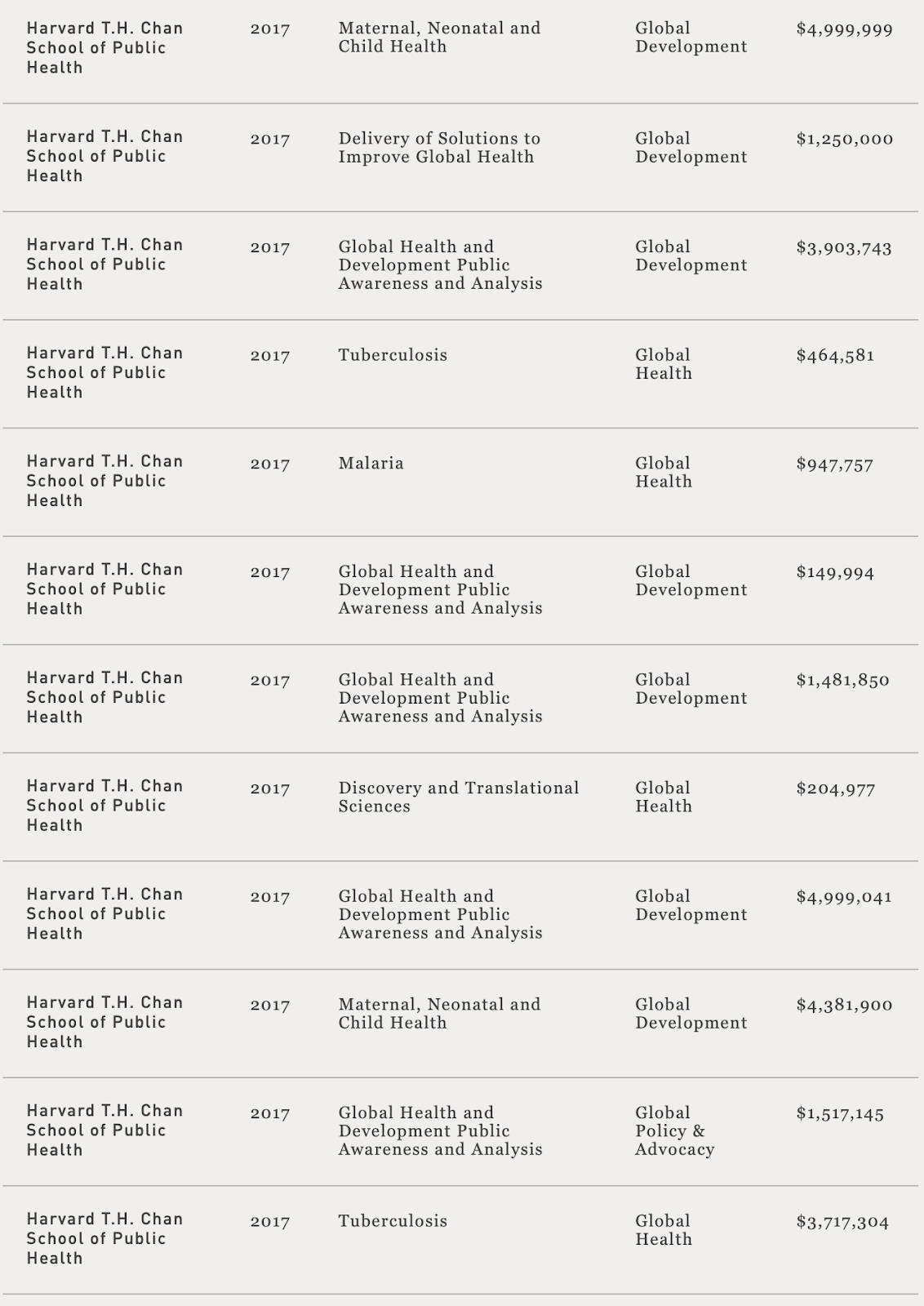This screenshot has height=1306, width=924.
Task: Click the 2017 year in the $464,581 row
Action: [270, 356]
